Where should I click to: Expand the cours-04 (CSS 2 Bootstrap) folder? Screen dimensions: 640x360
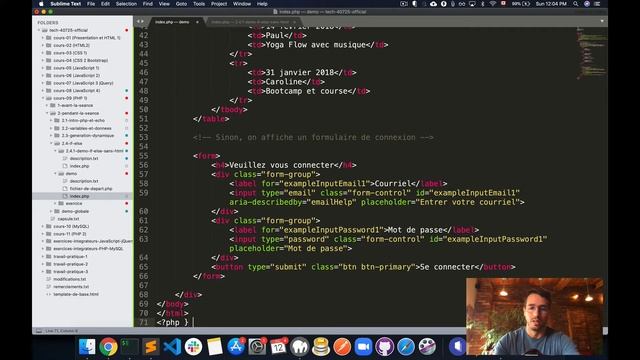[x=43, y=60]
